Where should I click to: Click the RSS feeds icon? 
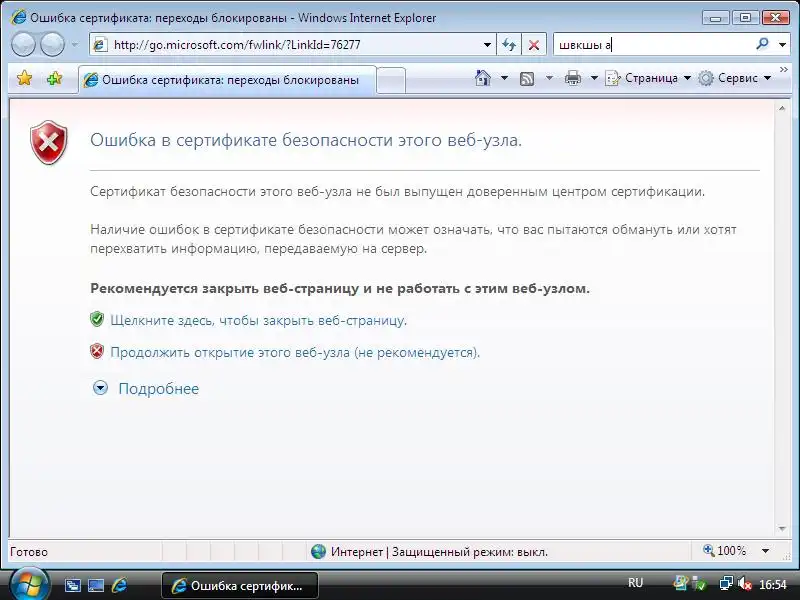(x=527, y=79)
